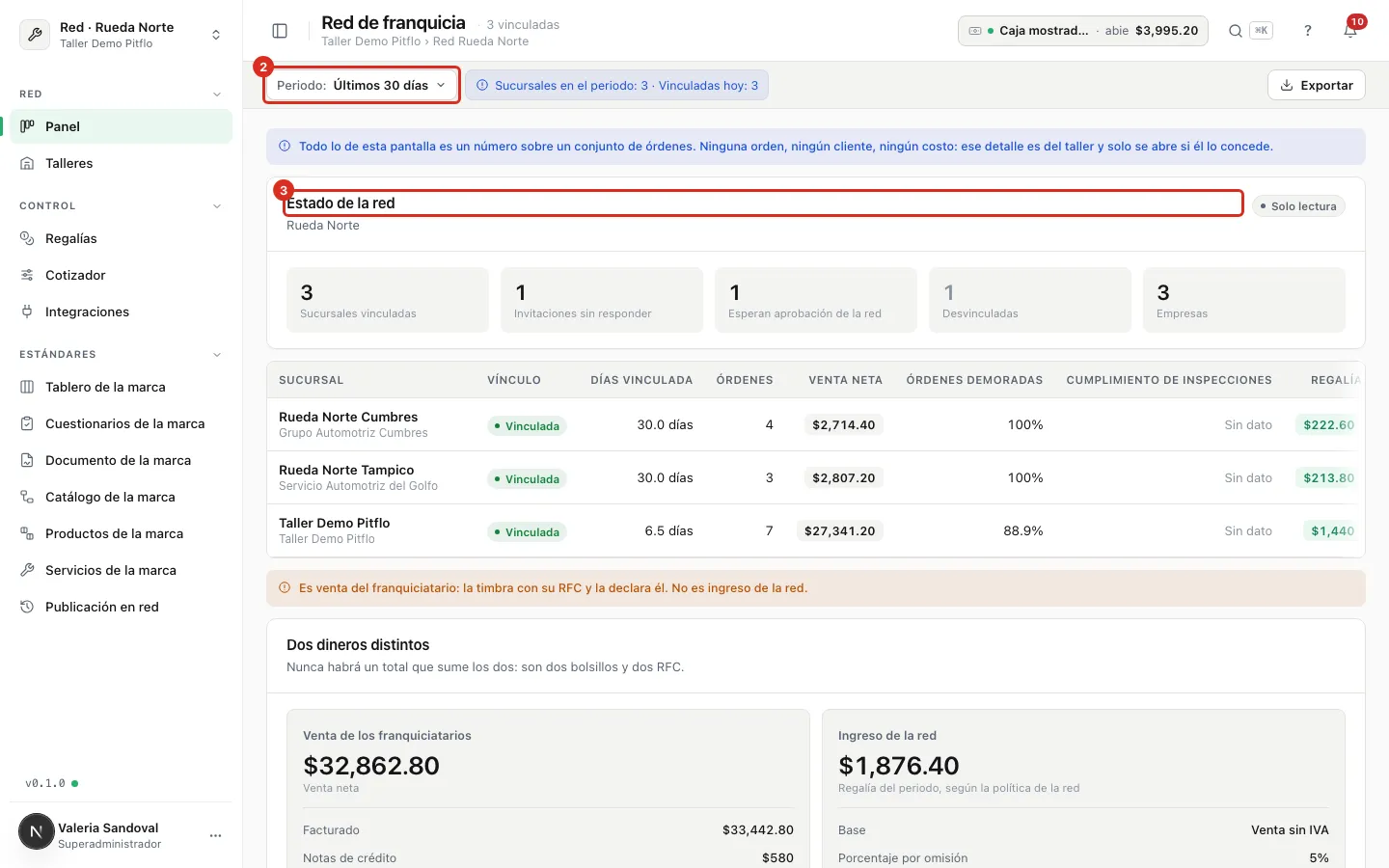The height and width of the screenshot is (868, 1389).
Task: Open the help question mark icon
Action: coord(1308,31)
